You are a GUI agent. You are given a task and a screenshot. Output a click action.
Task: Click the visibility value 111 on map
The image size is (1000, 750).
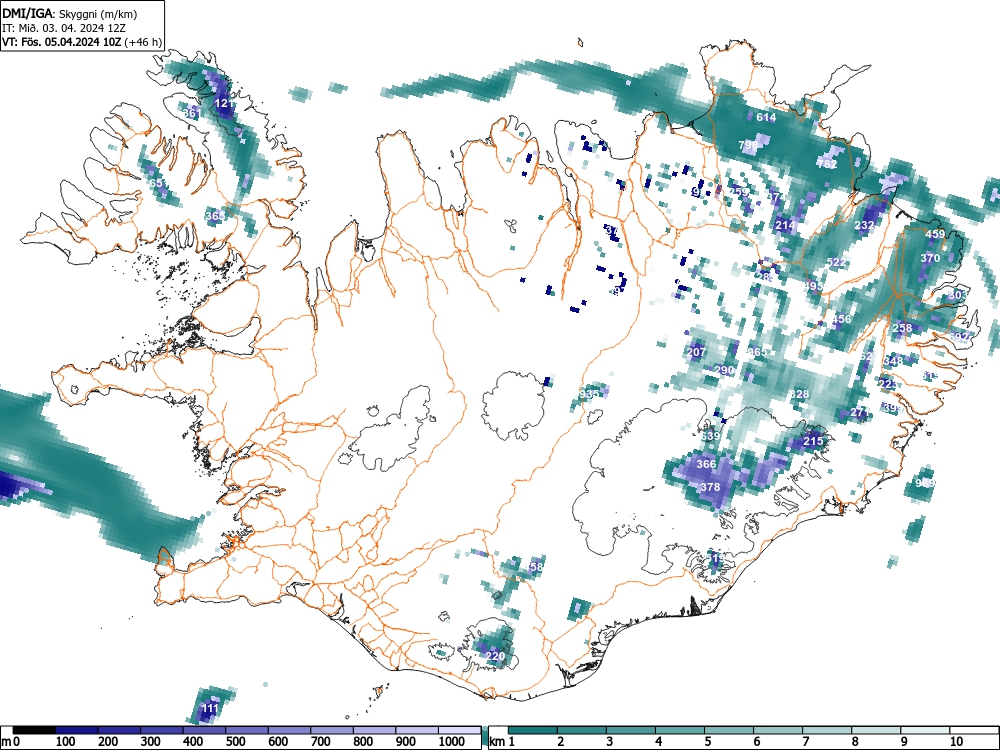210,709
